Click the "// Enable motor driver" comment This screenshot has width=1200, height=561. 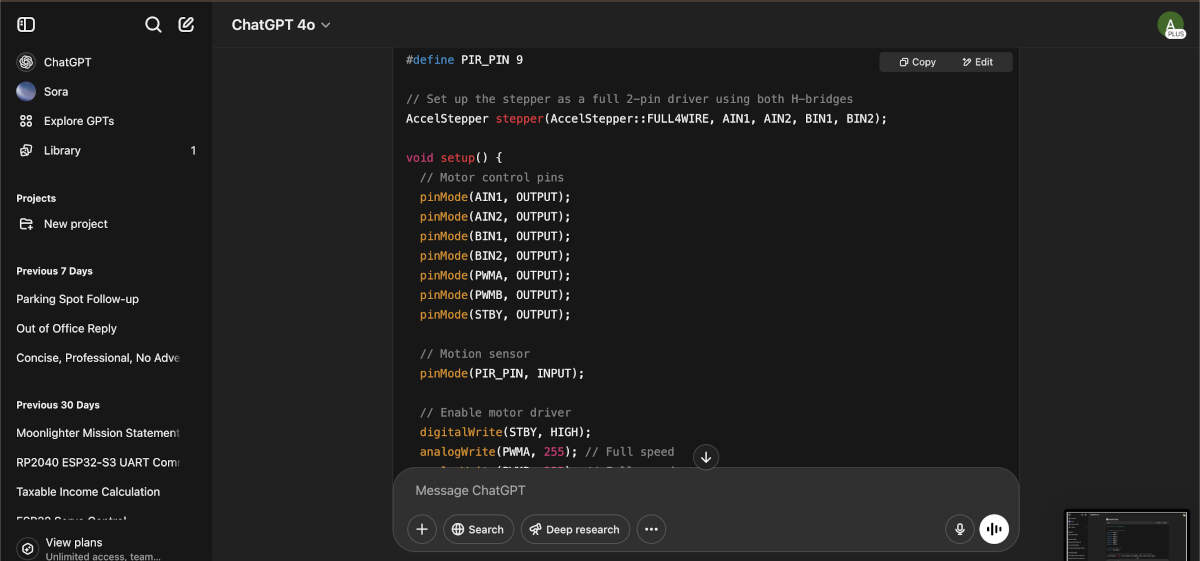pyautogui.click(x=495, y=412)
